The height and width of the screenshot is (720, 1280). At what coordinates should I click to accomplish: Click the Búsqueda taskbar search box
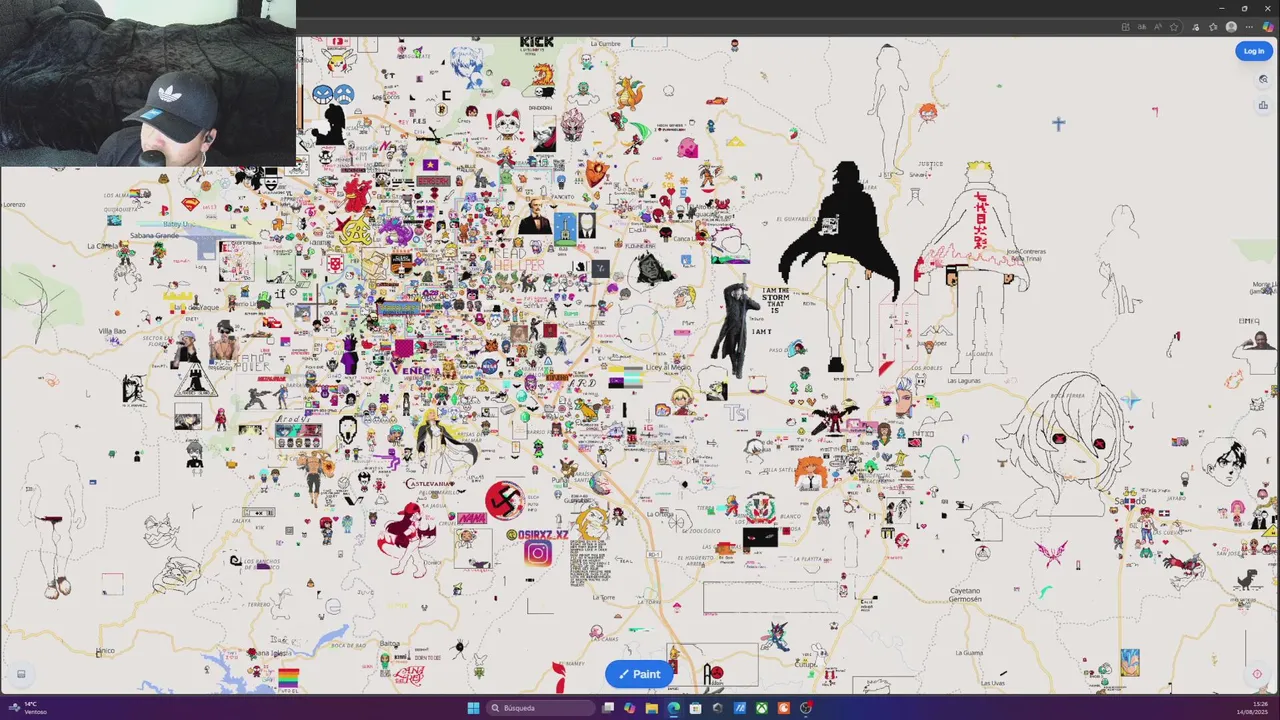[x=540, y=708]
